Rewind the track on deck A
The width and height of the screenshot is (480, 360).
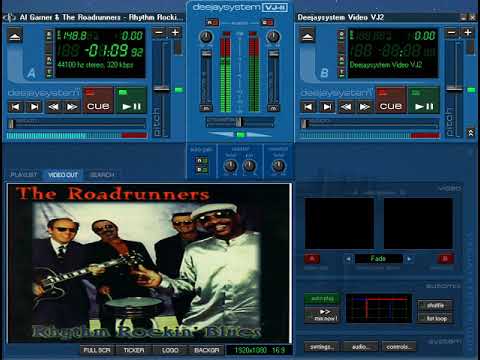pos(53,107)
